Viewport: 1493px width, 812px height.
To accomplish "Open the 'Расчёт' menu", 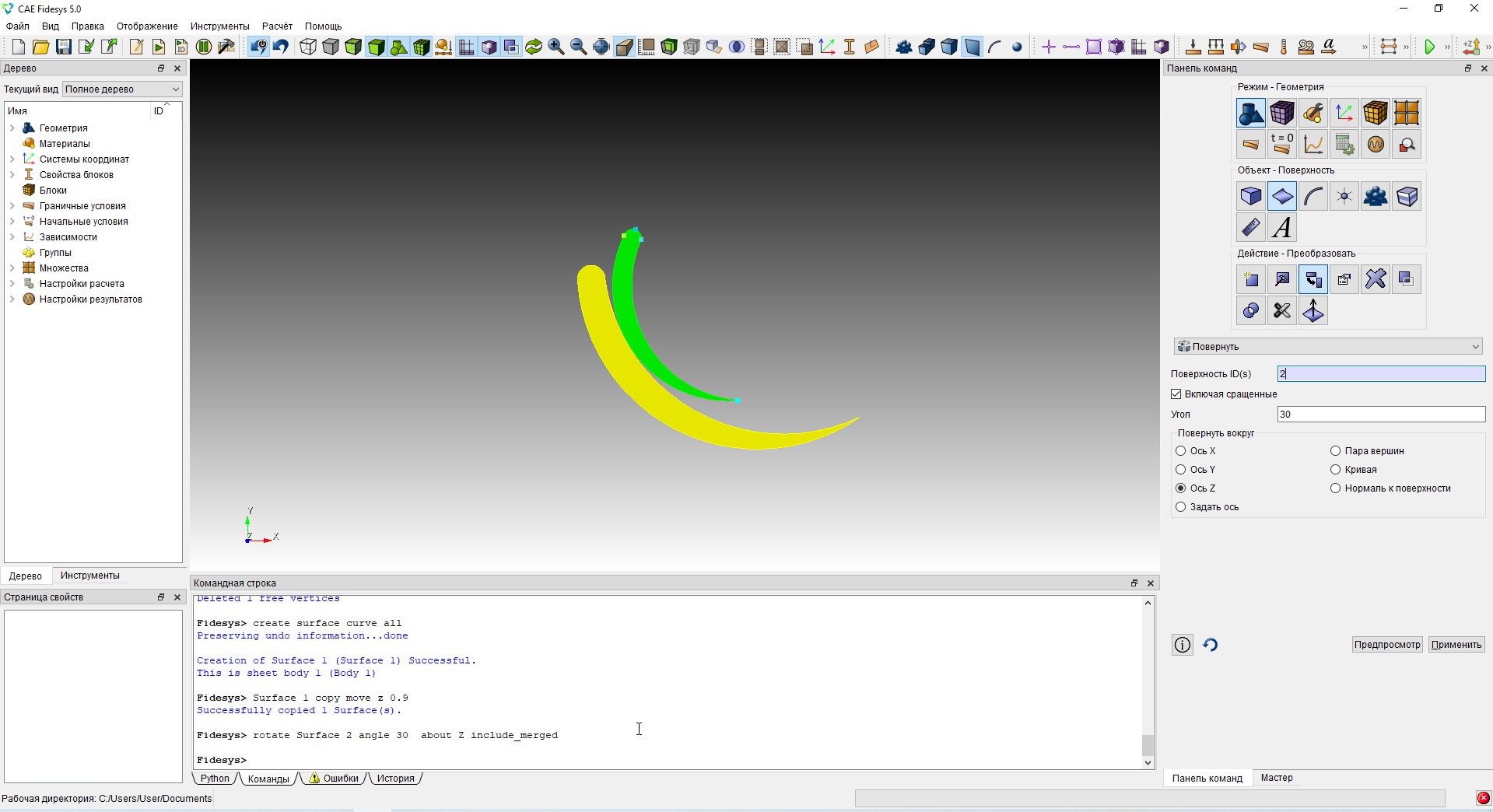I will [277, 26].
